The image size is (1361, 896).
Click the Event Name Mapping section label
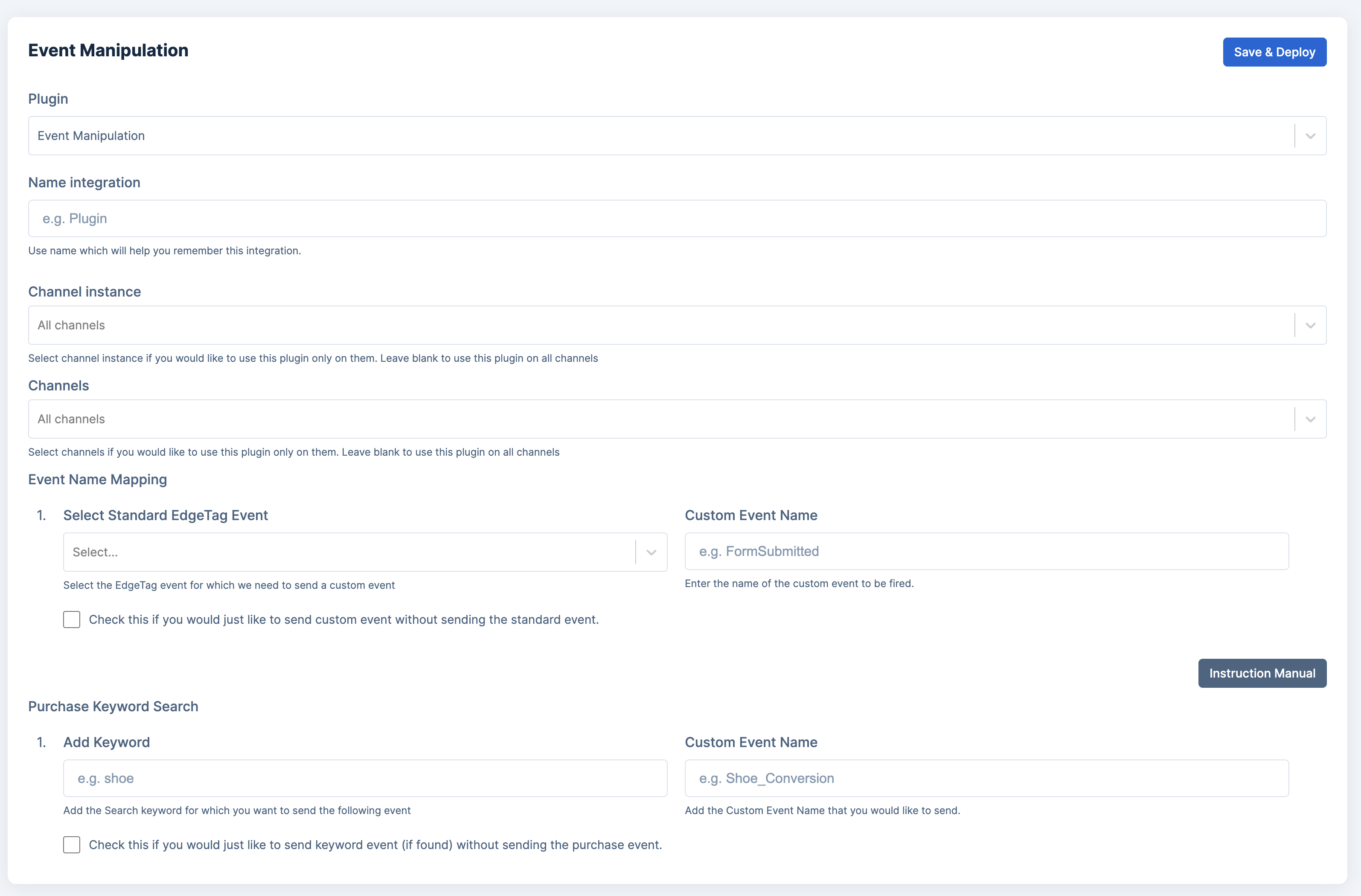(98, 480)
